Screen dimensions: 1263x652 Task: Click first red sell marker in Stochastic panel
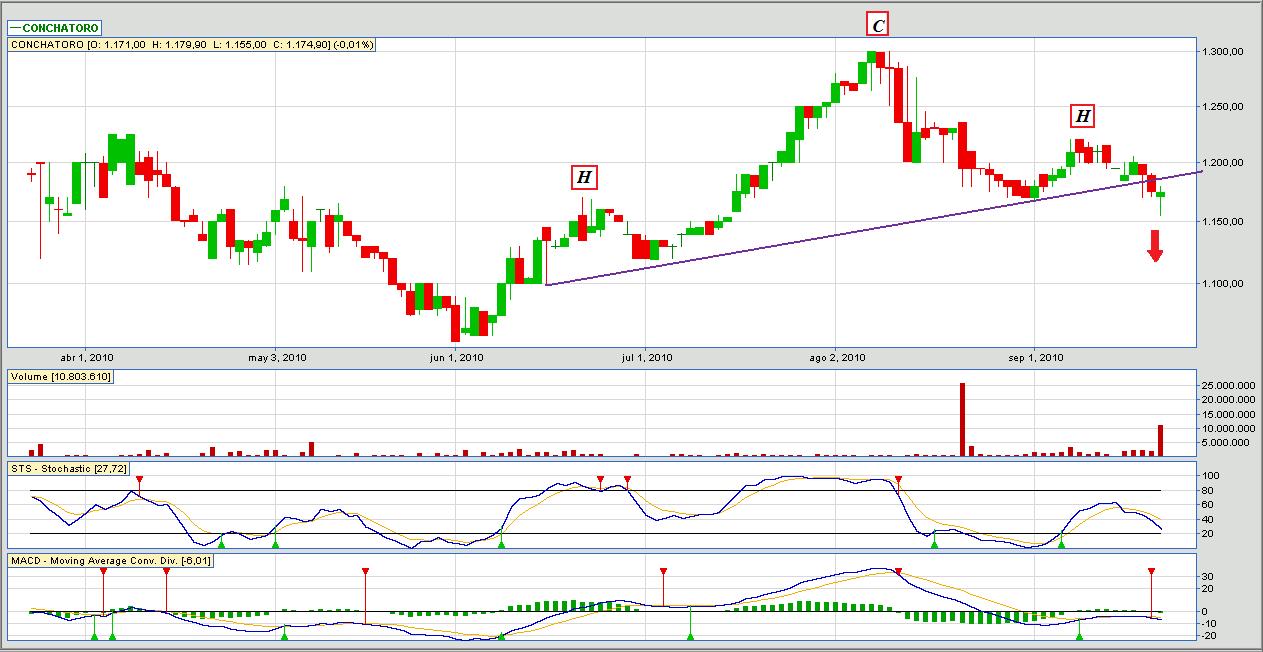pos(139,481)
